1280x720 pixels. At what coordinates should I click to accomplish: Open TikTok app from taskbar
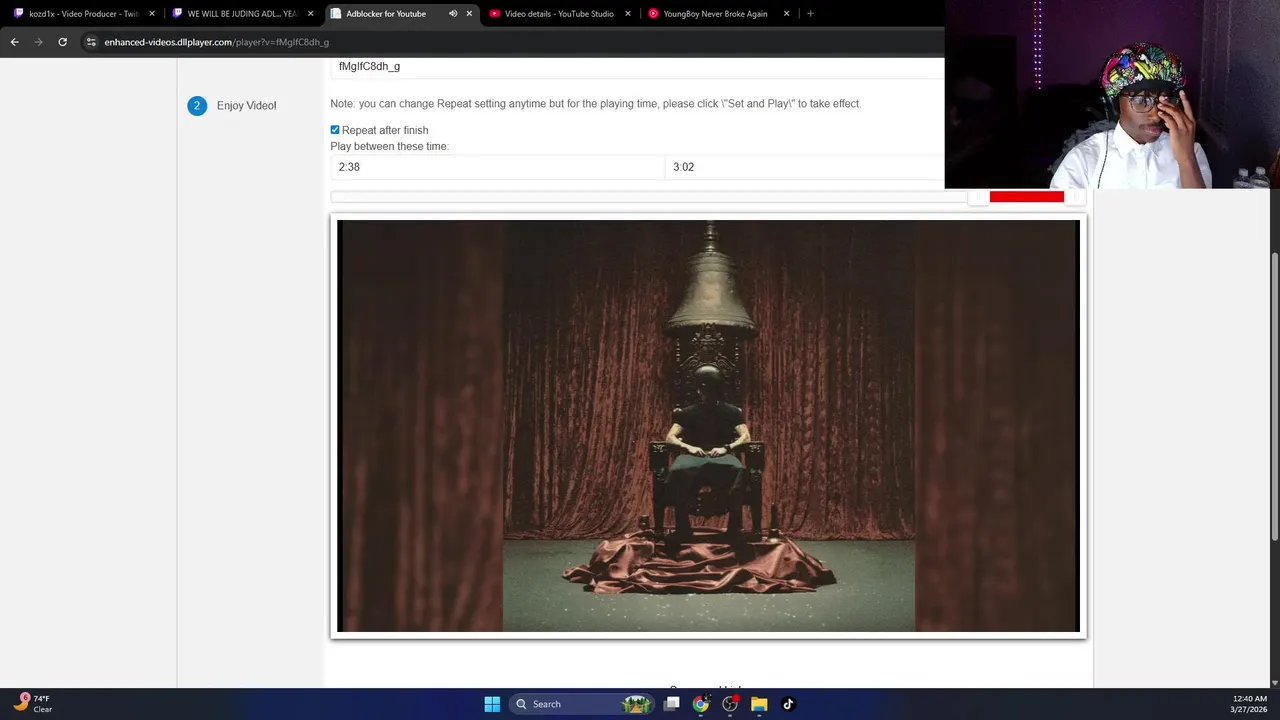click(x=788, y=704)
